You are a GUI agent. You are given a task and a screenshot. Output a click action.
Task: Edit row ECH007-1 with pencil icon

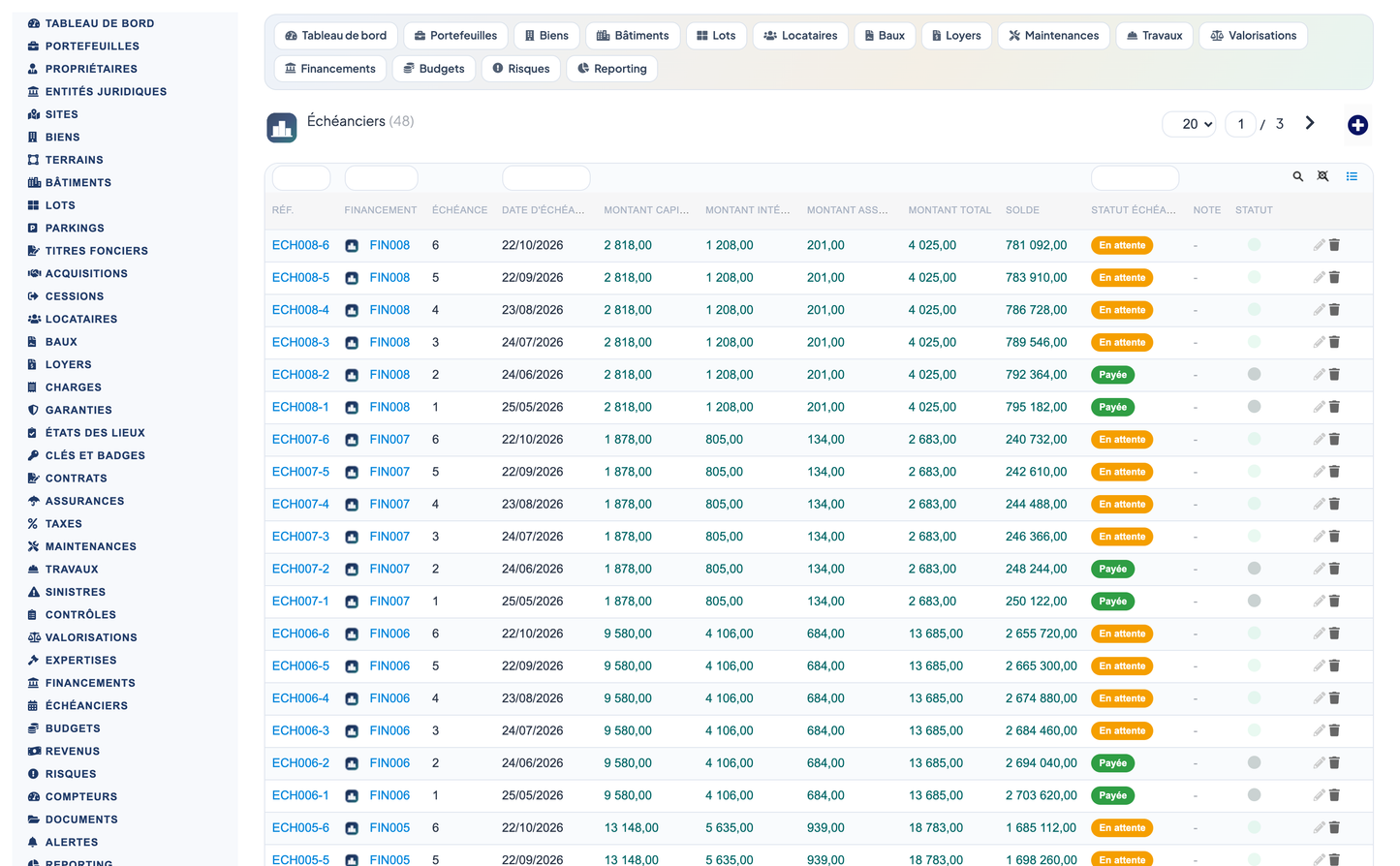[x=1319, y=602]
